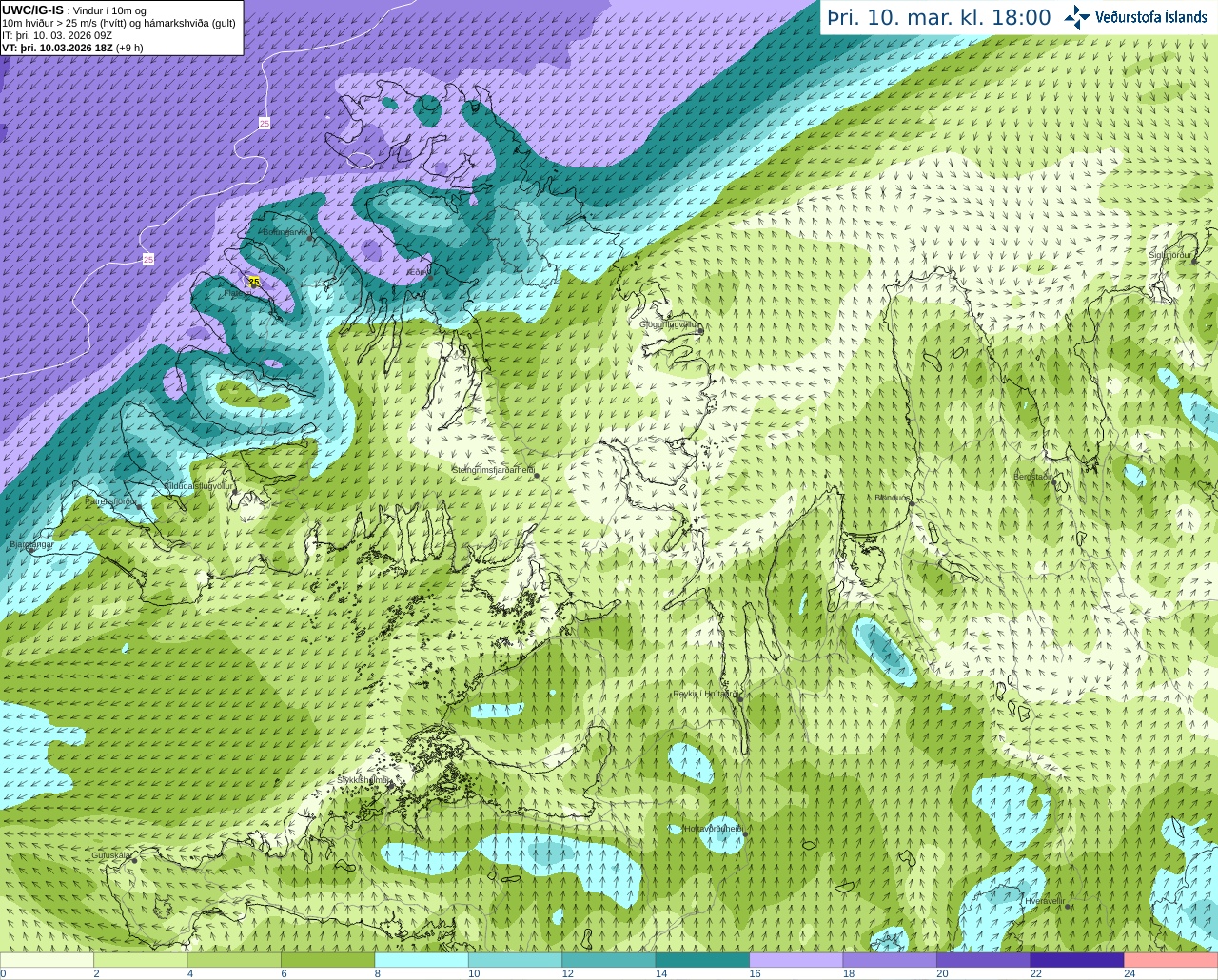Pick the 20–22 m/s violet legend swatch

pyautogui.click(x=984, y=960)
